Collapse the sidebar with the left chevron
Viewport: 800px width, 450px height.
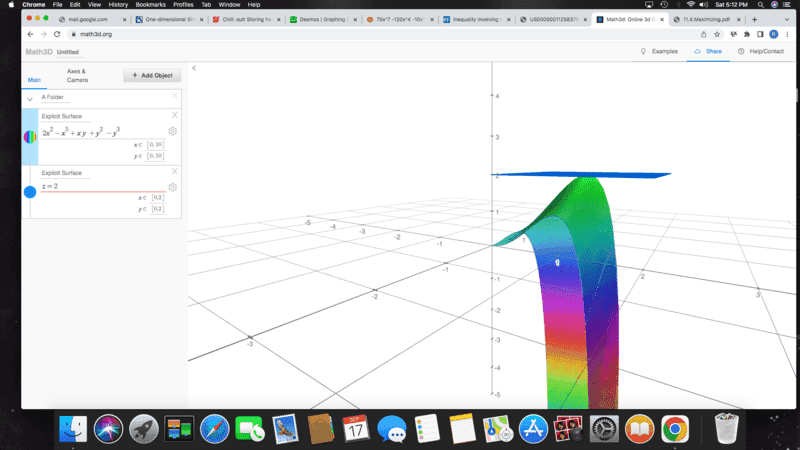194,68
